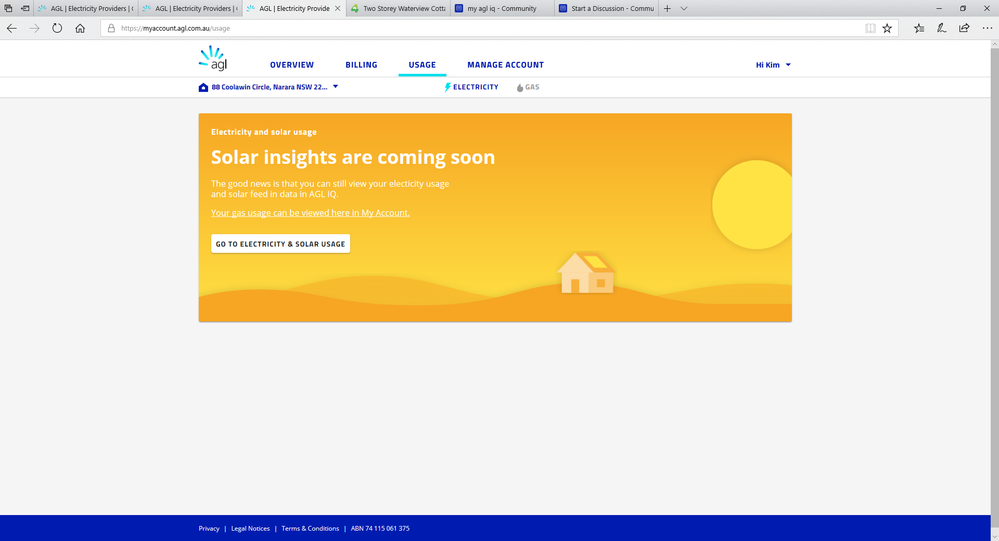Open the Hi Kim account dropdown
999x541 pixels.
[773, 65]
